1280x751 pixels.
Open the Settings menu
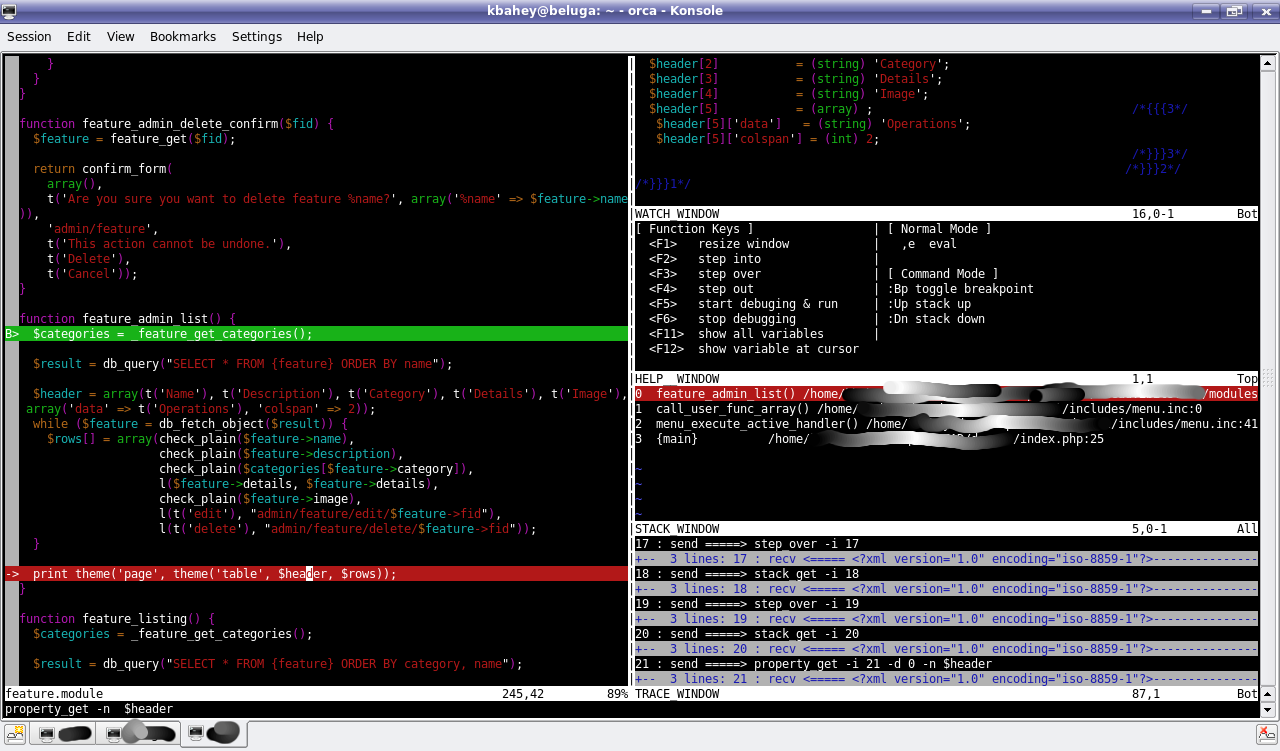(x=257, y=36)
